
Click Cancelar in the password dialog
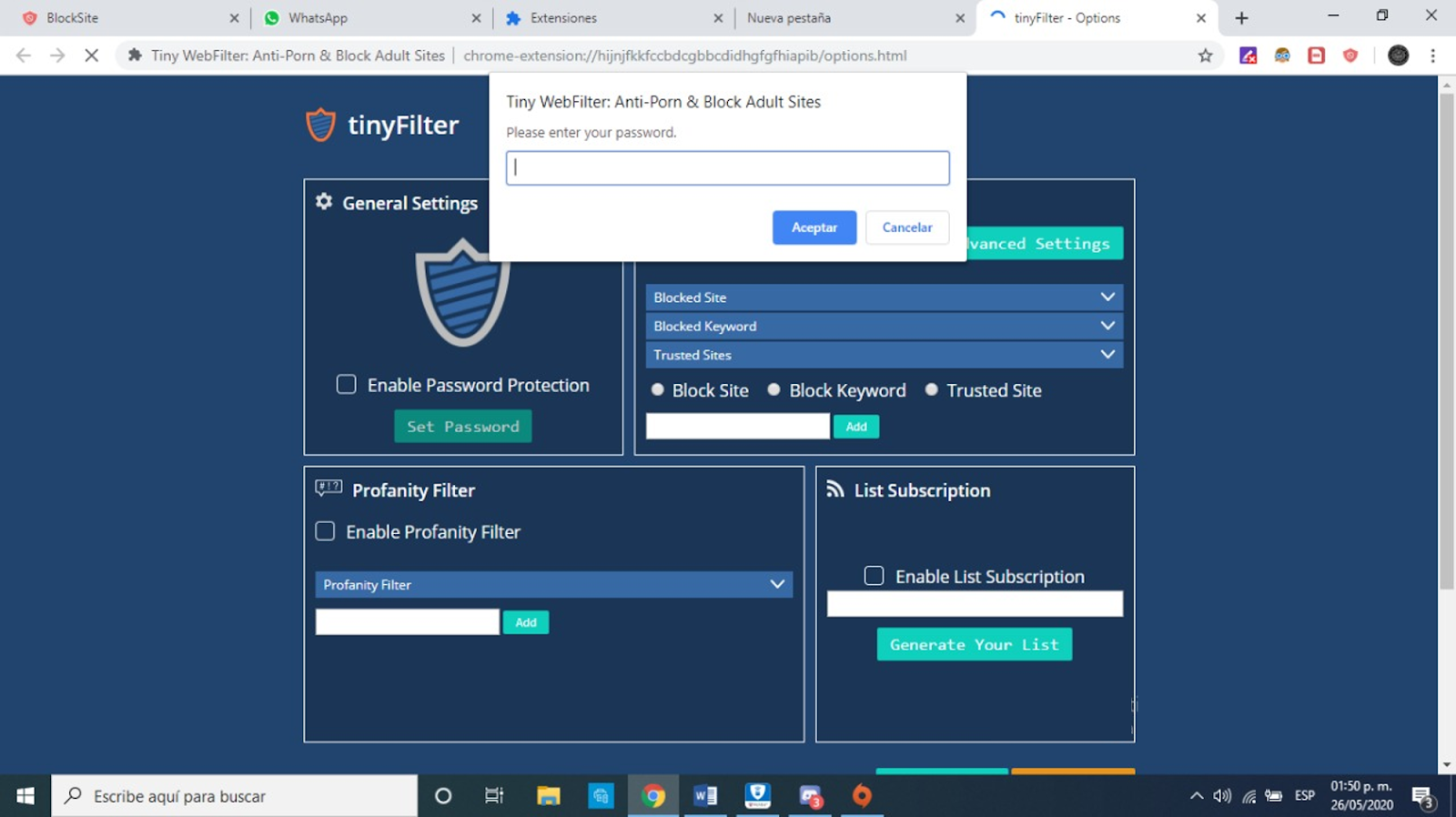click(907, 227)
